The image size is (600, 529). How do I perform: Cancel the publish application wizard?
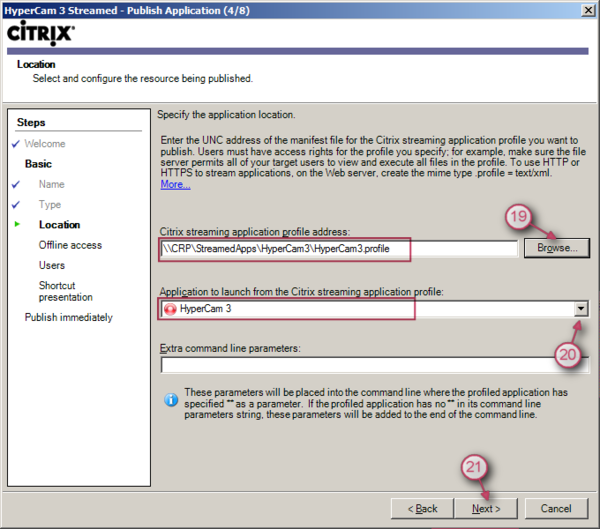click(556, 508)
